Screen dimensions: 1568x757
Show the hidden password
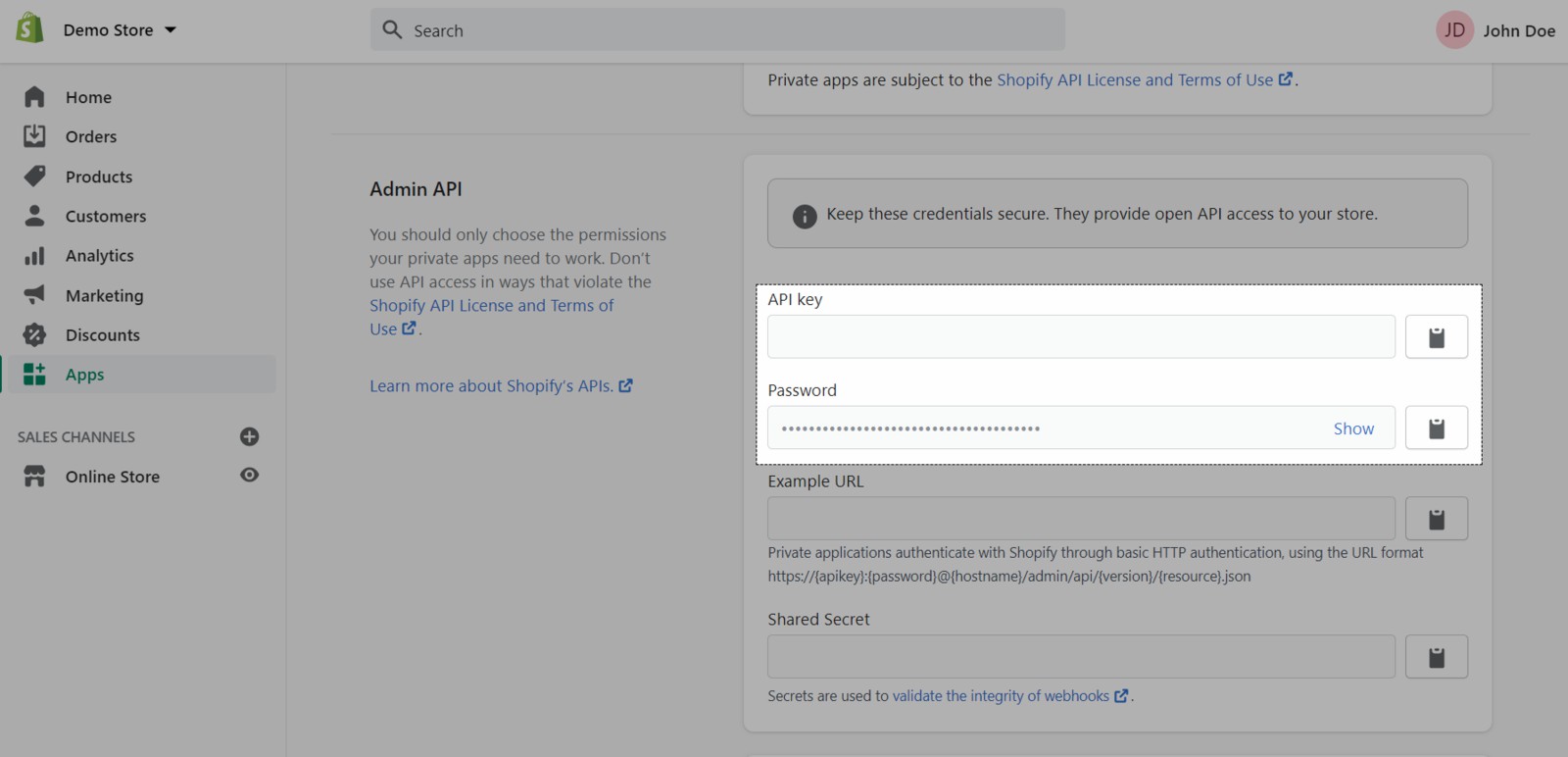pyautogui.click(x=1353, y=429)
